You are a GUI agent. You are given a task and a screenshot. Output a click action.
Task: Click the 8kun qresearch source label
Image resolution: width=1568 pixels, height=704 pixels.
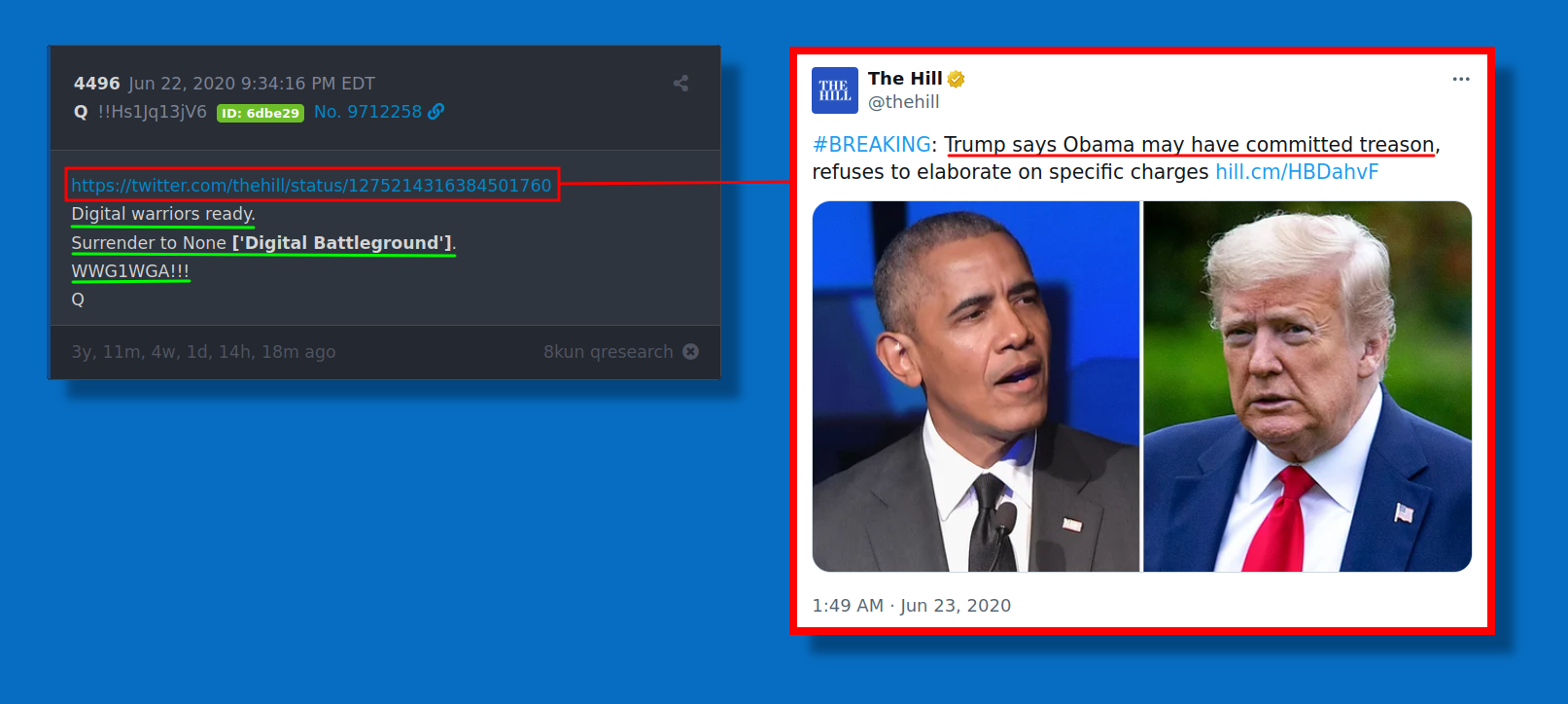pos(609,351)
